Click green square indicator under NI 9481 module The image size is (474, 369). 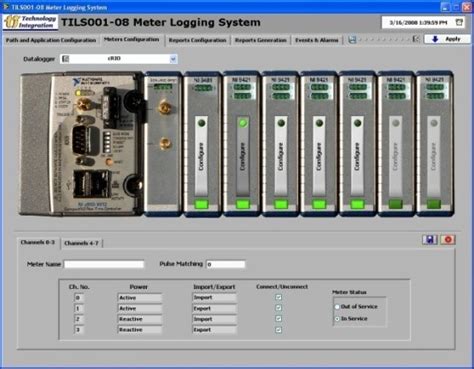[x=201, y=204]
